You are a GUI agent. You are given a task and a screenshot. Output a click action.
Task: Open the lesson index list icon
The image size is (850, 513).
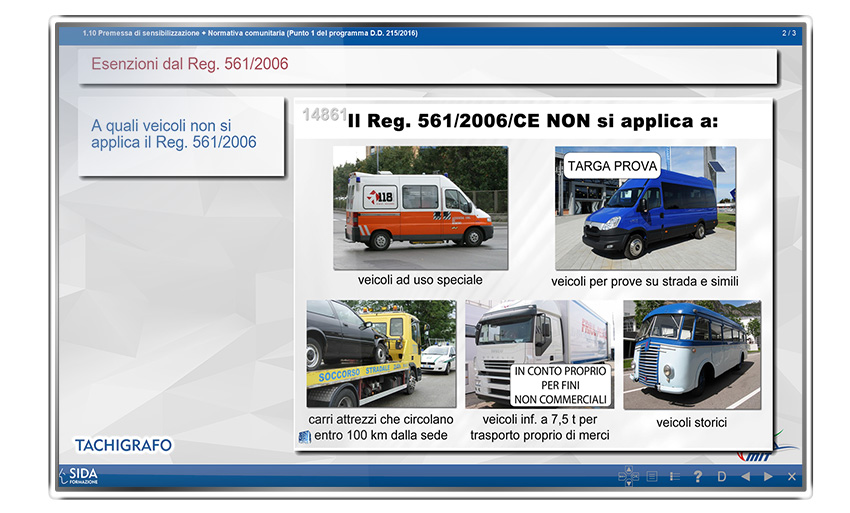pos(675,477)
